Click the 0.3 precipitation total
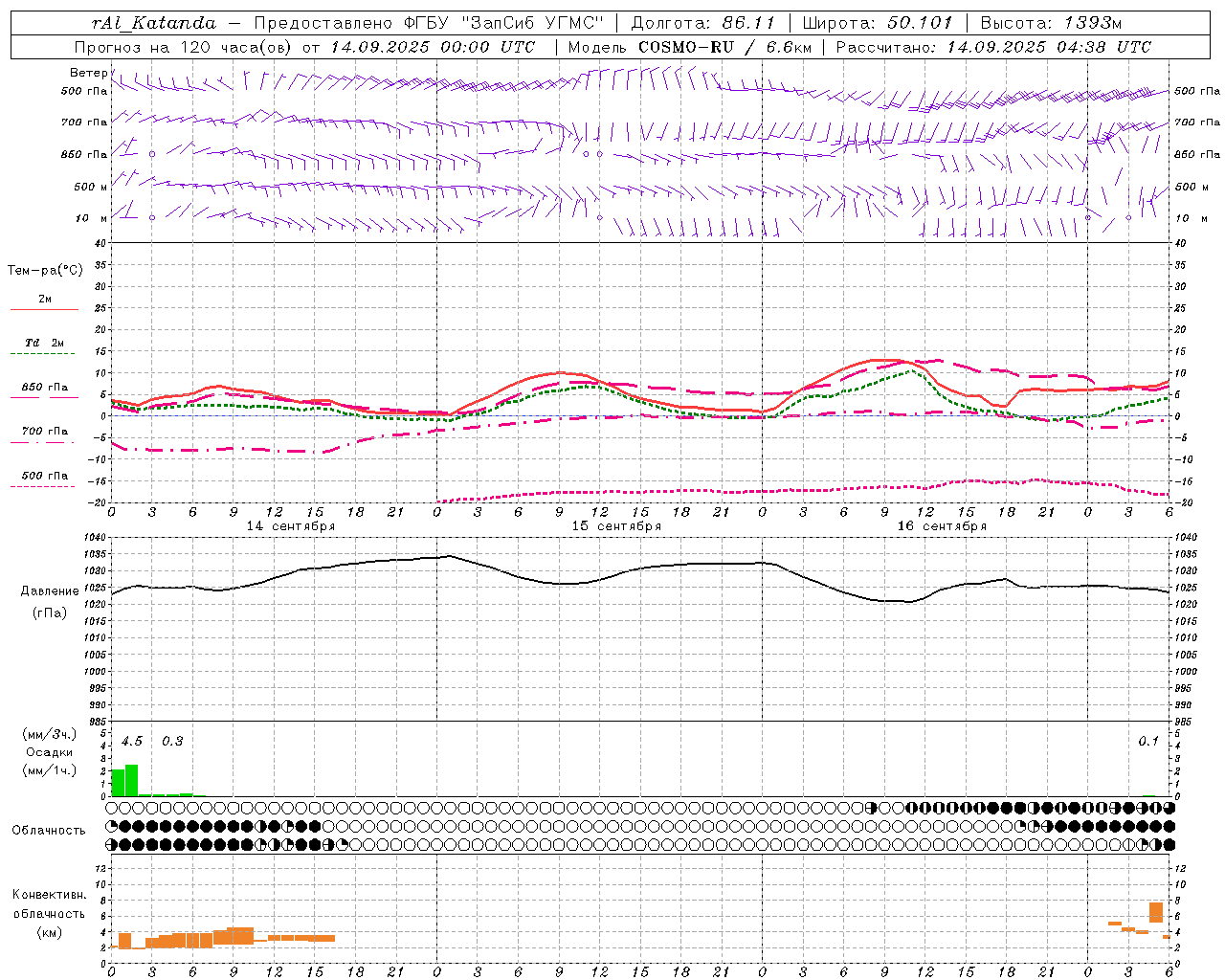Screen dimensions: 1225x980 click(172, 742)
